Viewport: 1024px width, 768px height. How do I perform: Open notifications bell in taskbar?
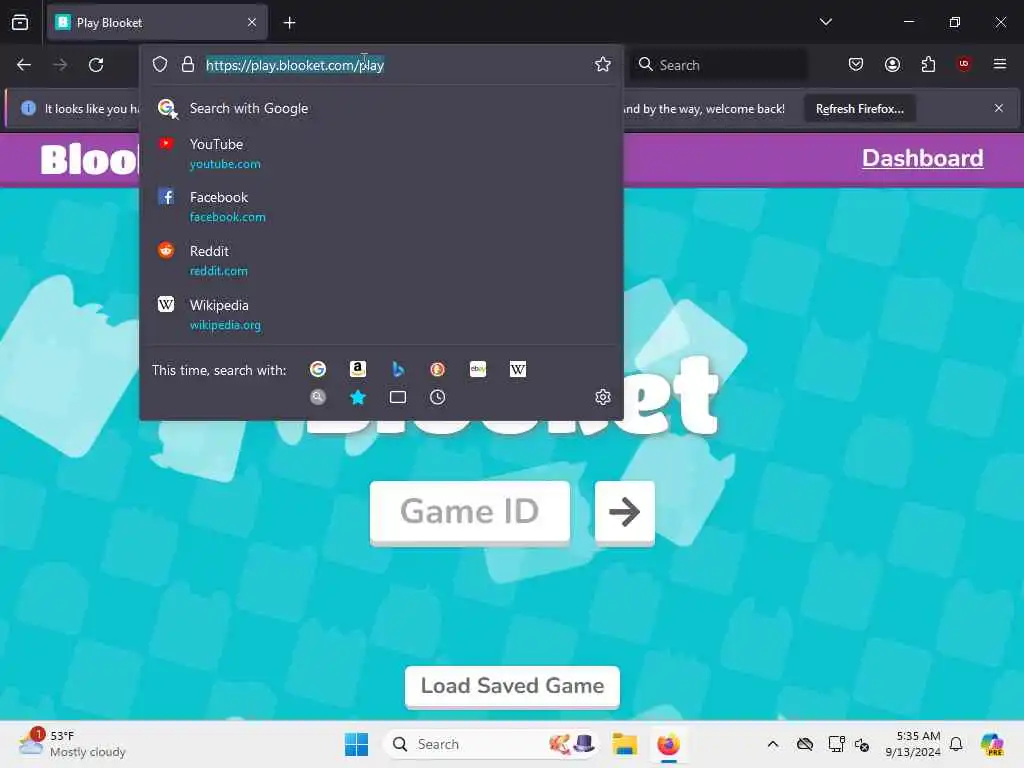pyautogui.click(x=956, y=744)
